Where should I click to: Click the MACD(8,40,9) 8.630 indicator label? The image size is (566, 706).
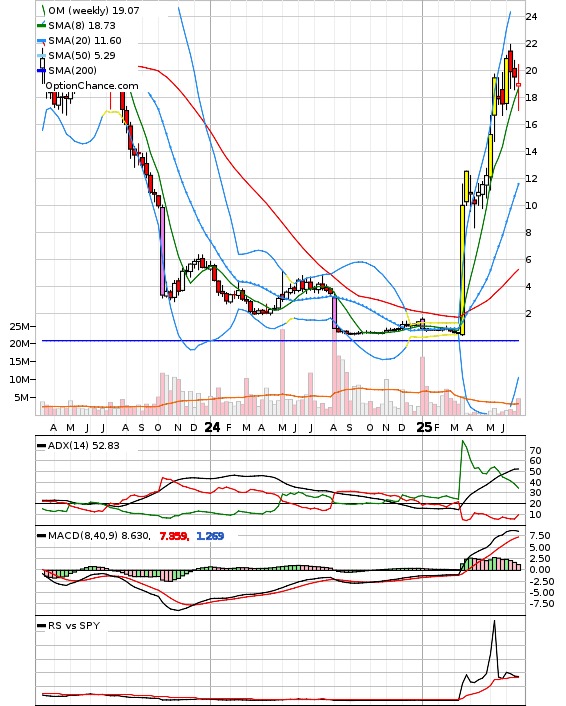tap(99, 536)
